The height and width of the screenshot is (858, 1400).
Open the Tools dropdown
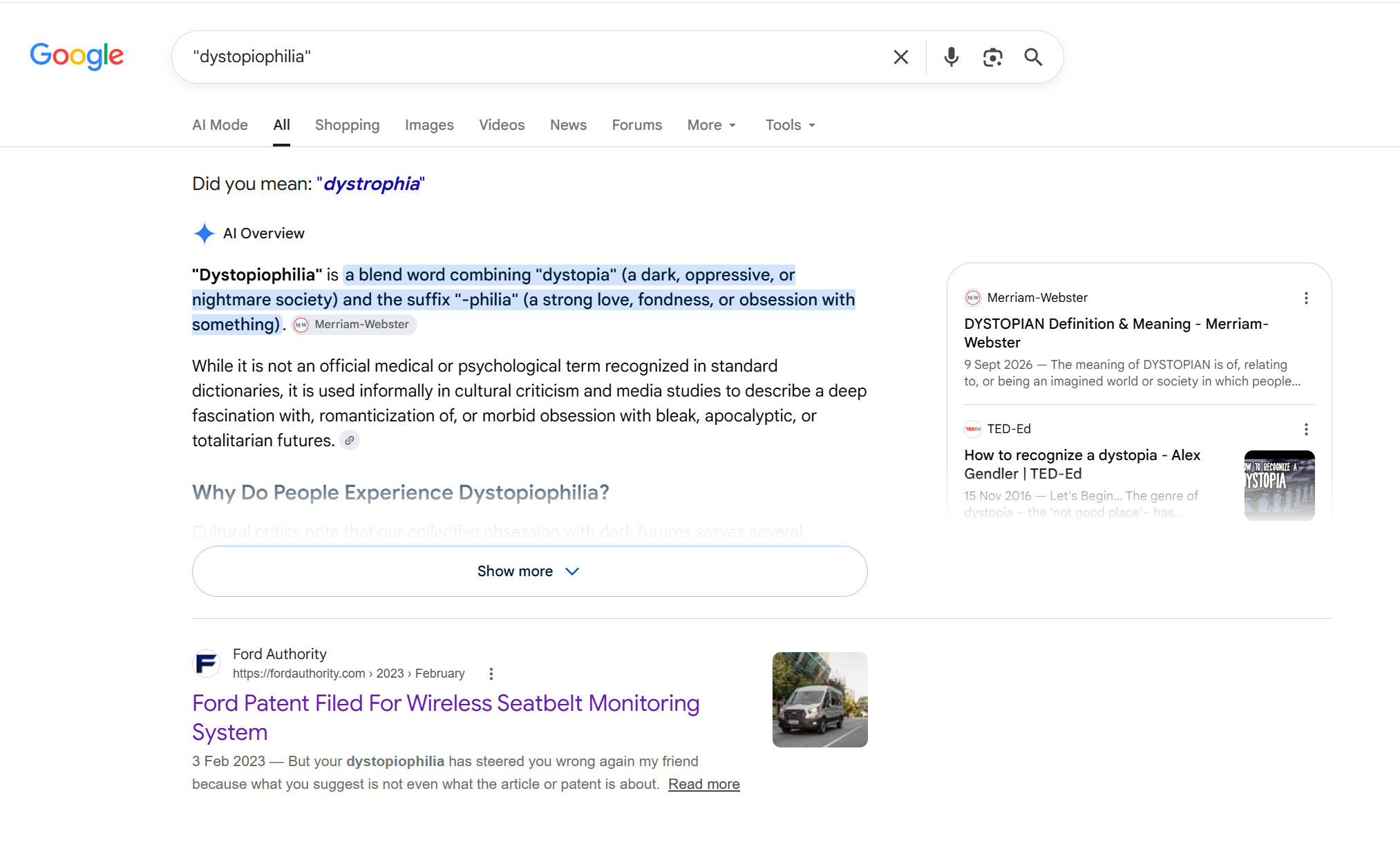791,125
